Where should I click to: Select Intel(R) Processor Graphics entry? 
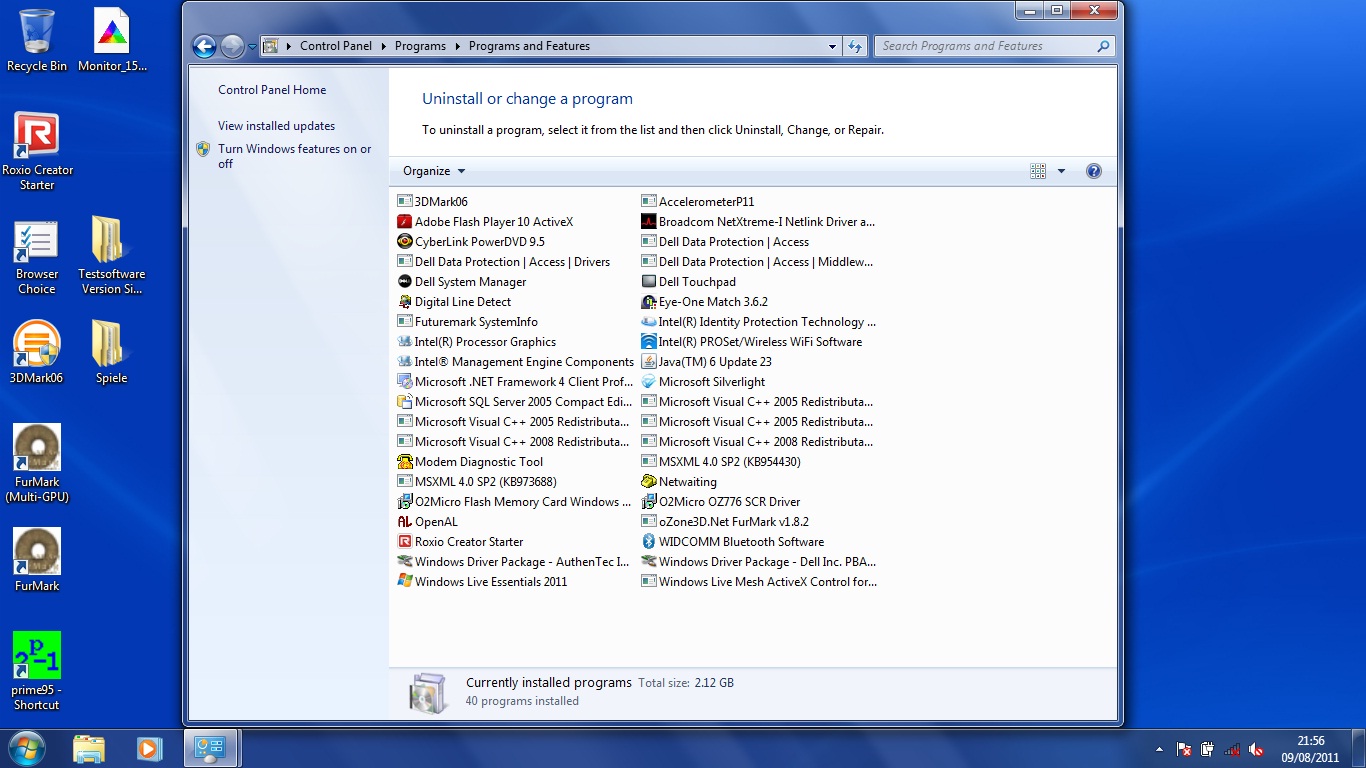point(477,342)
